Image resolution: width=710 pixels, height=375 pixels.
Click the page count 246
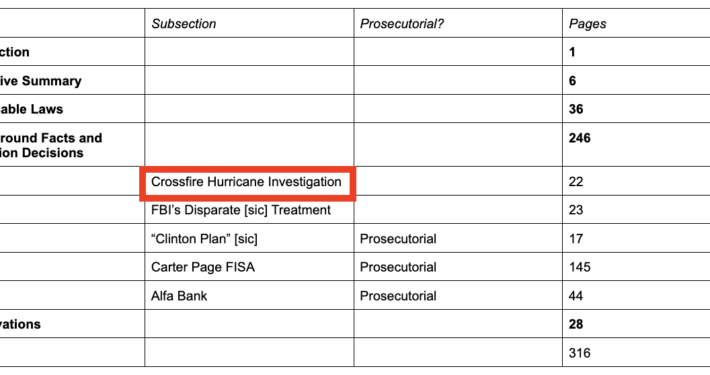[x=580, y=138]
